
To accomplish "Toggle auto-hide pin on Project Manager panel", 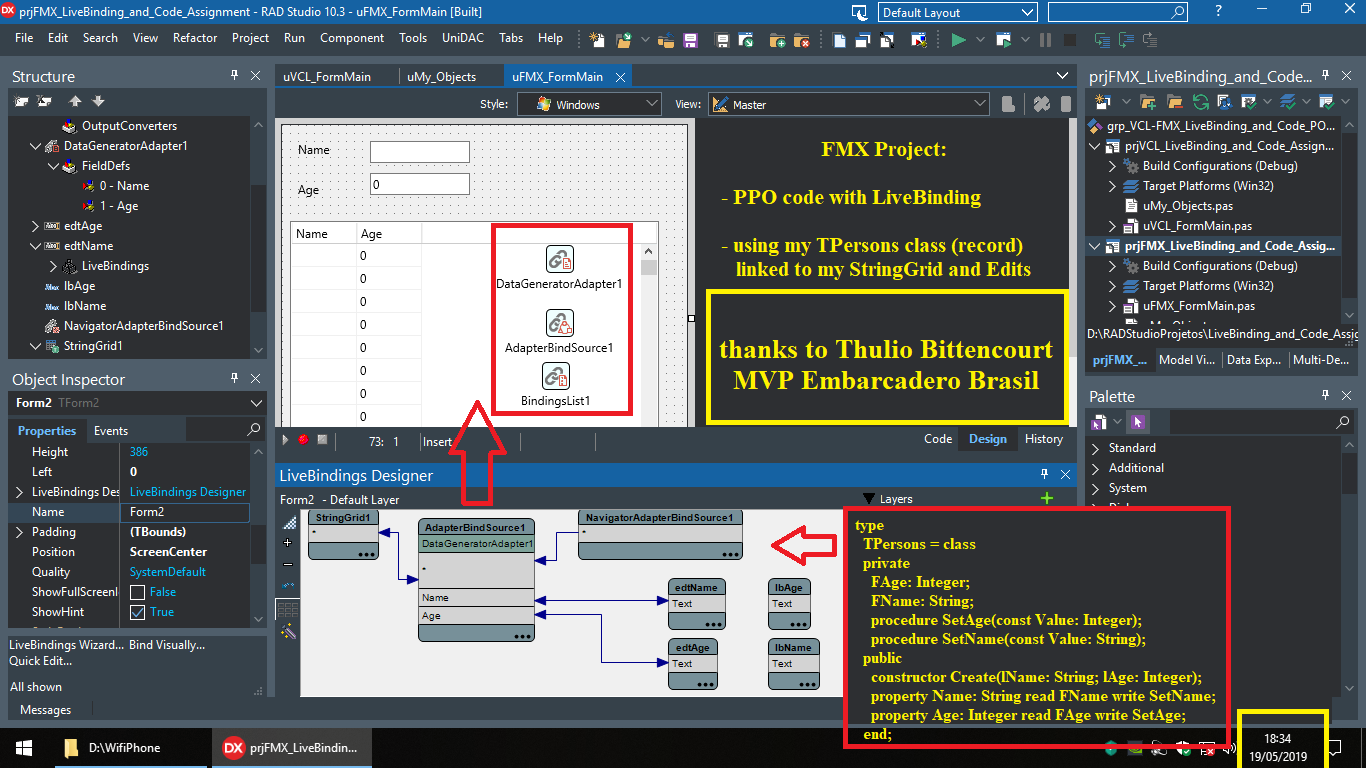I will point(1324,76).
